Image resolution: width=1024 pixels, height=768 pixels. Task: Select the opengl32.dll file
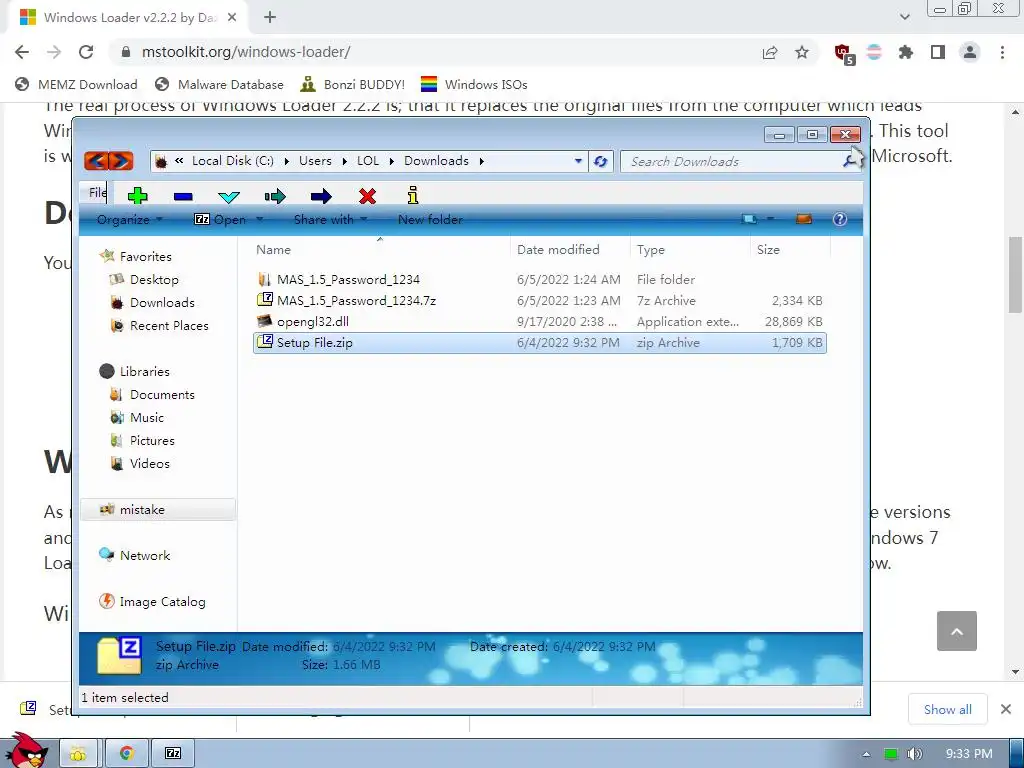tap(539, 321)
